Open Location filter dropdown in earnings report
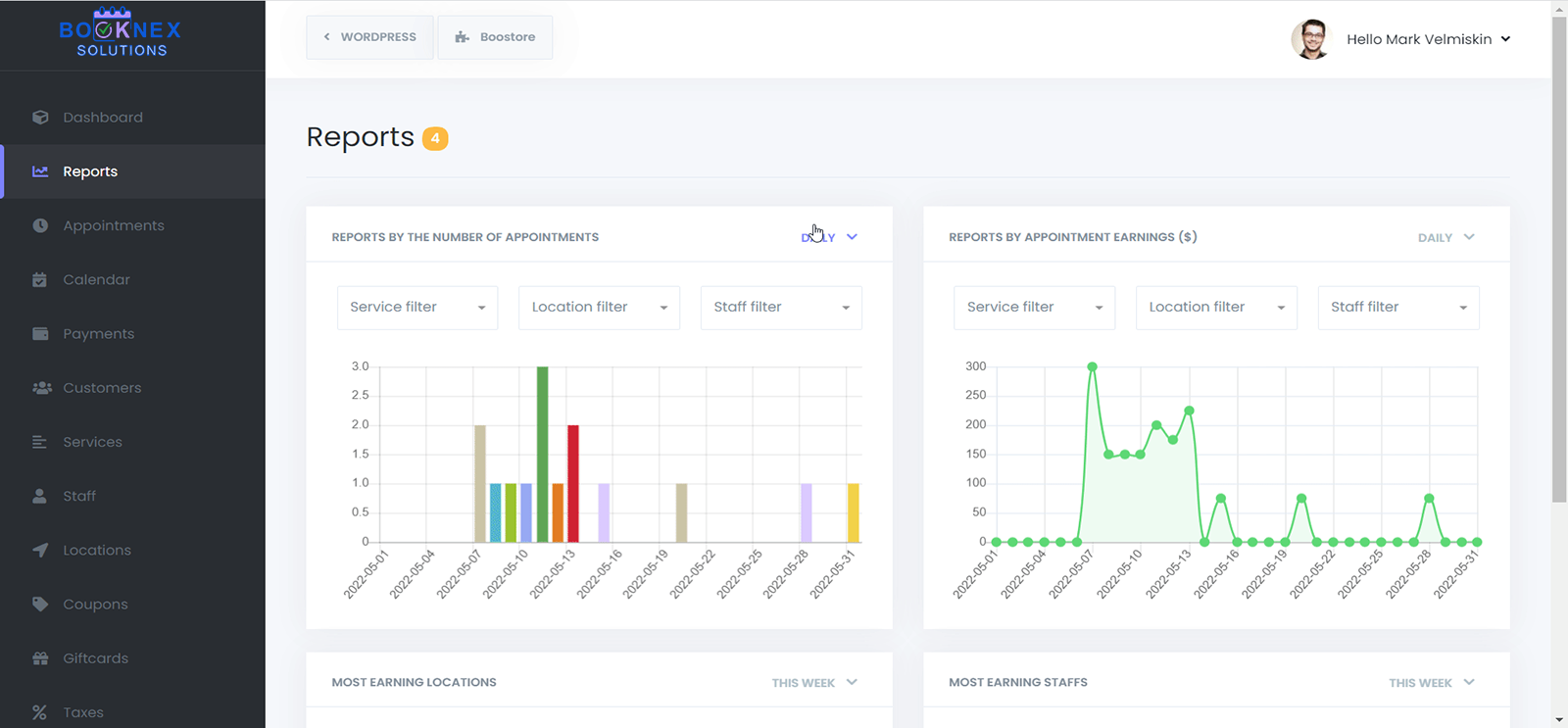1568x728 pixels. pos(1215,308)
